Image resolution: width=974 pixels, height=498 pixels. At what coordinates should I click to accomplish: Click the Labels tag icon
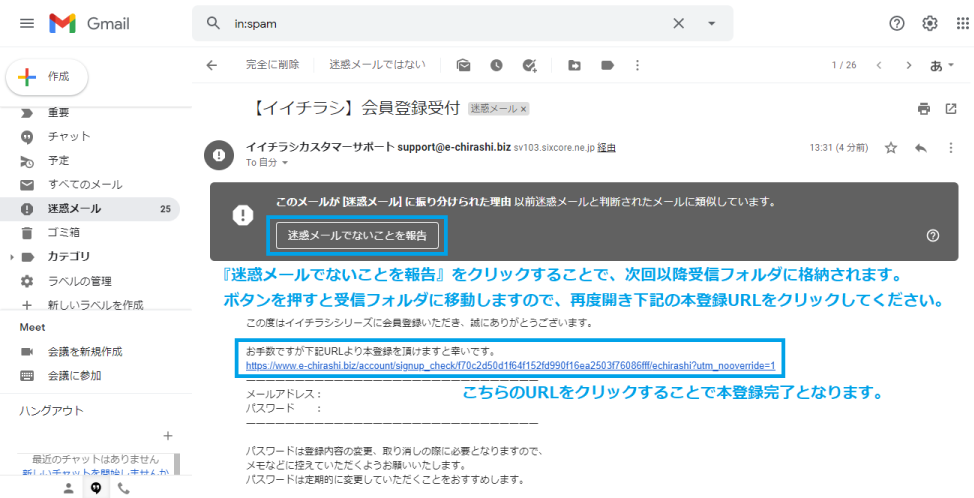tap(608, 65)
